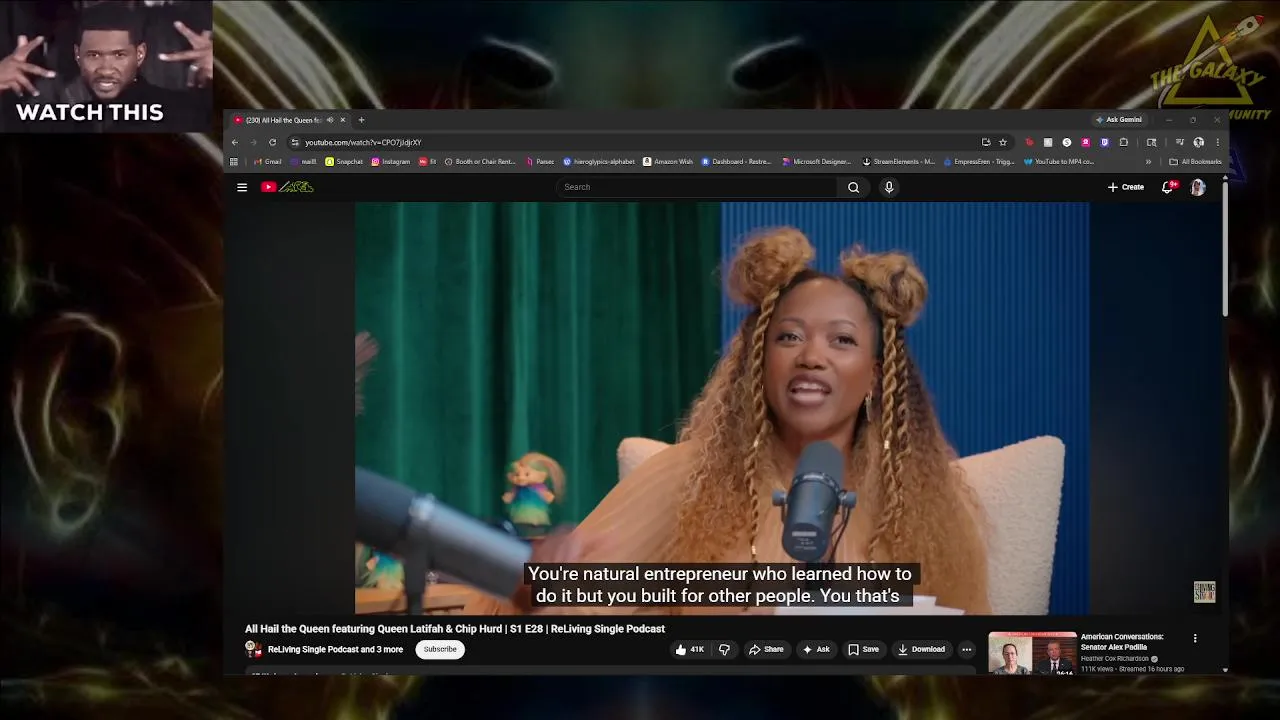Open Instagram bookmark
This screenshot has width=1280, height=720.
391,162
